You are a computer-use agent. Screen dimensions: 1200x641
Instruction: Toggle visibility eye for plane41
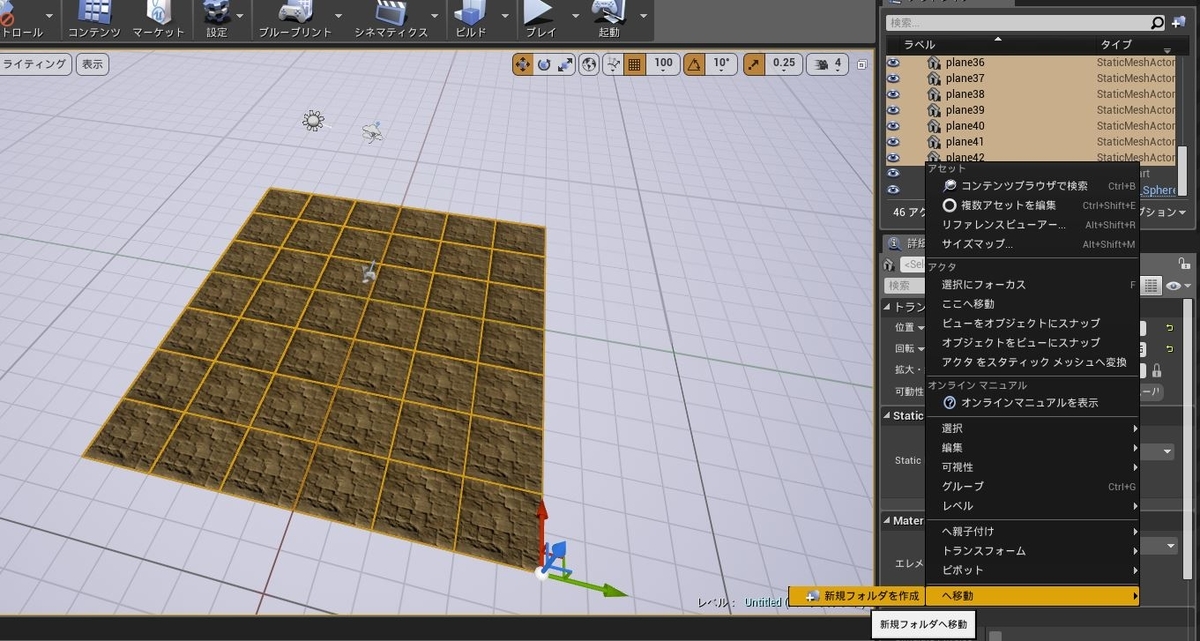click(894, 142)
